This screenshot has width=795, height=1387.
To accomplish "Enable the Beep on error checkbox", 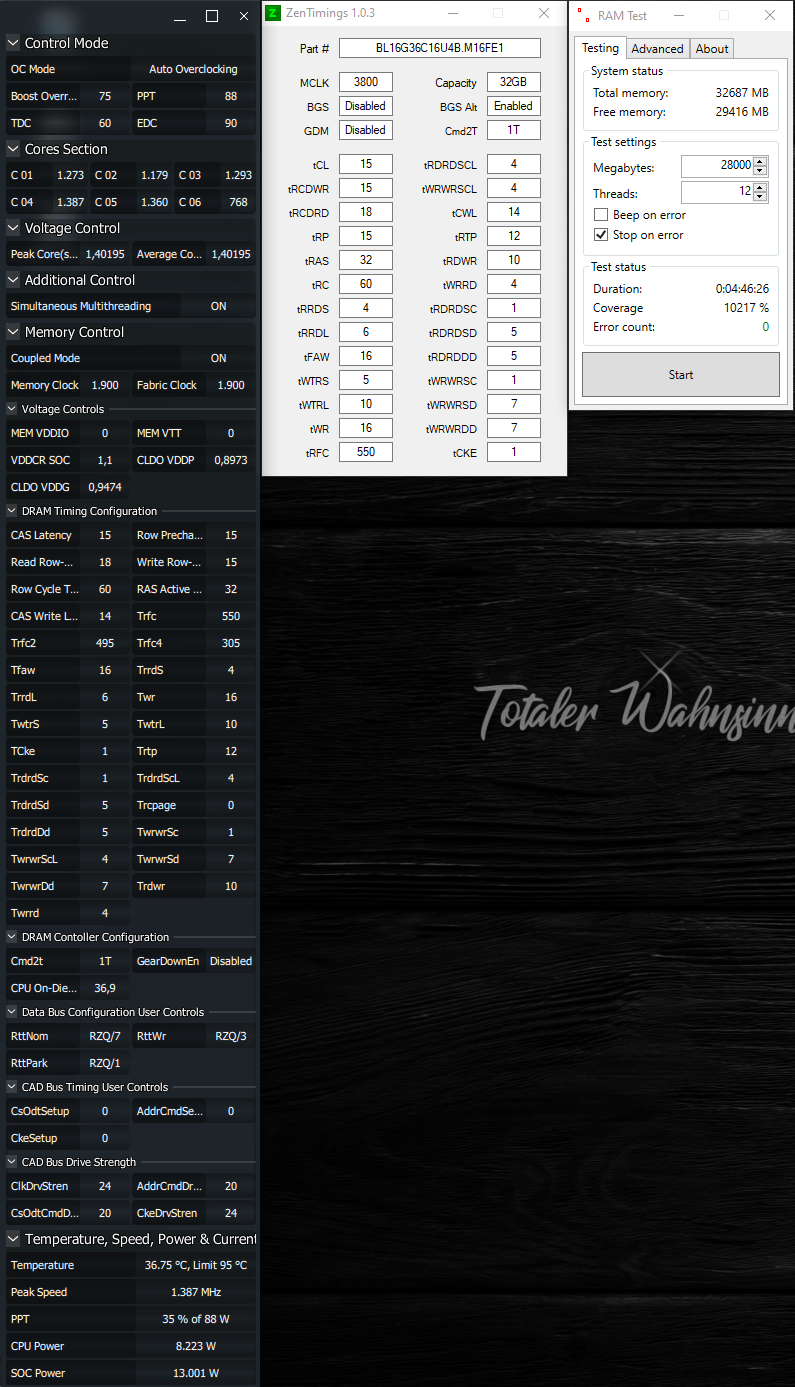I will coord(601,215).
